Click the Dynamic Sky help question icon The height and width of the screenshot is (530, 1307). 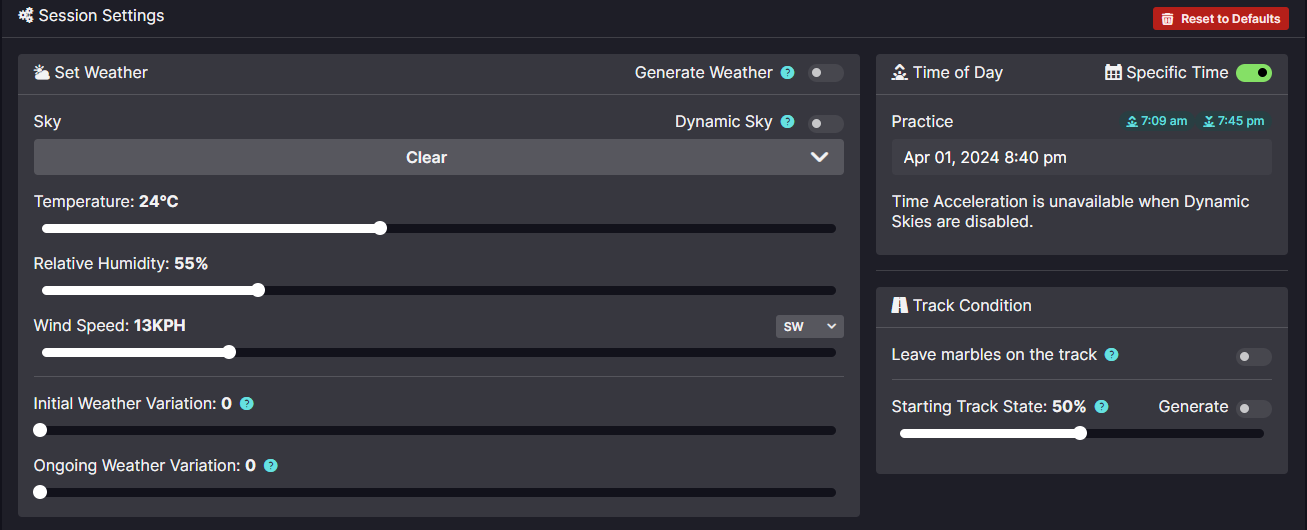[x=788, y=122]
